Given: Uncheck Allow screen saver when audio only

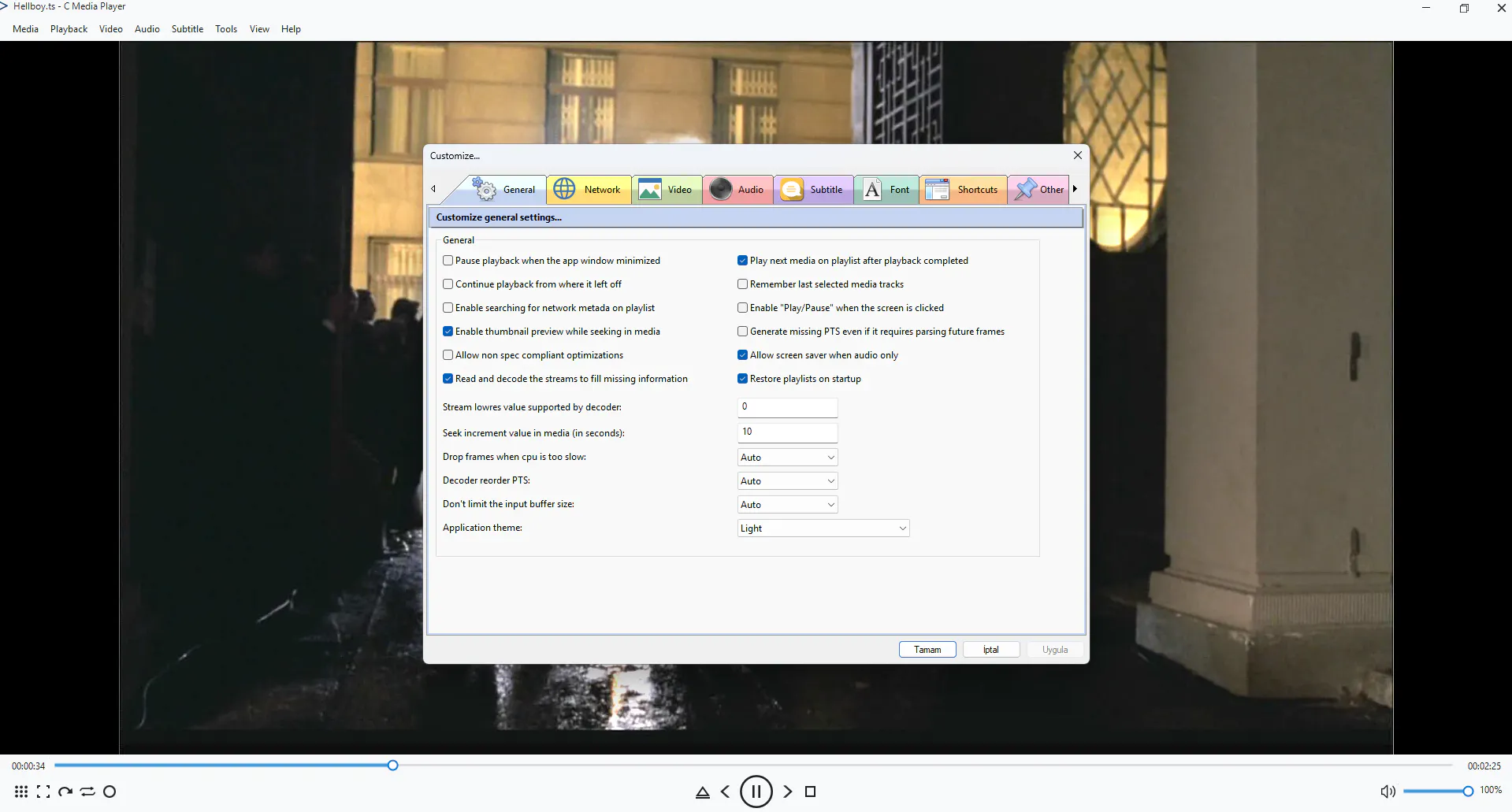Looking at the screenshot, I should click(x=742, y=355).
